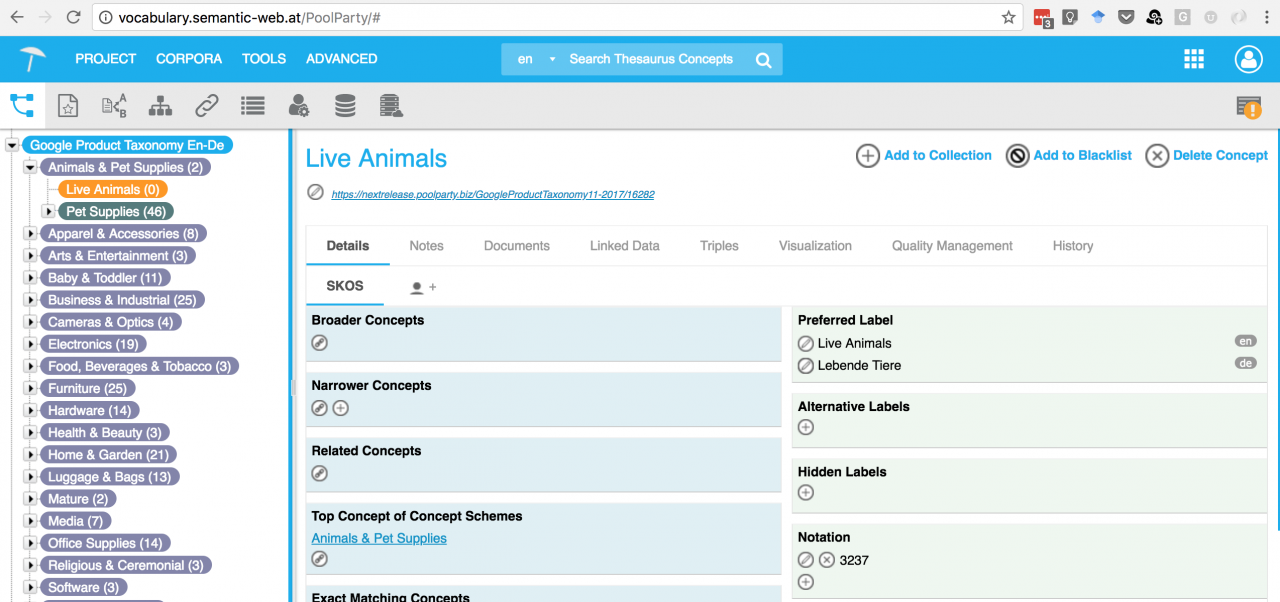Click the search magnifier icon

[x=764, y=60]
